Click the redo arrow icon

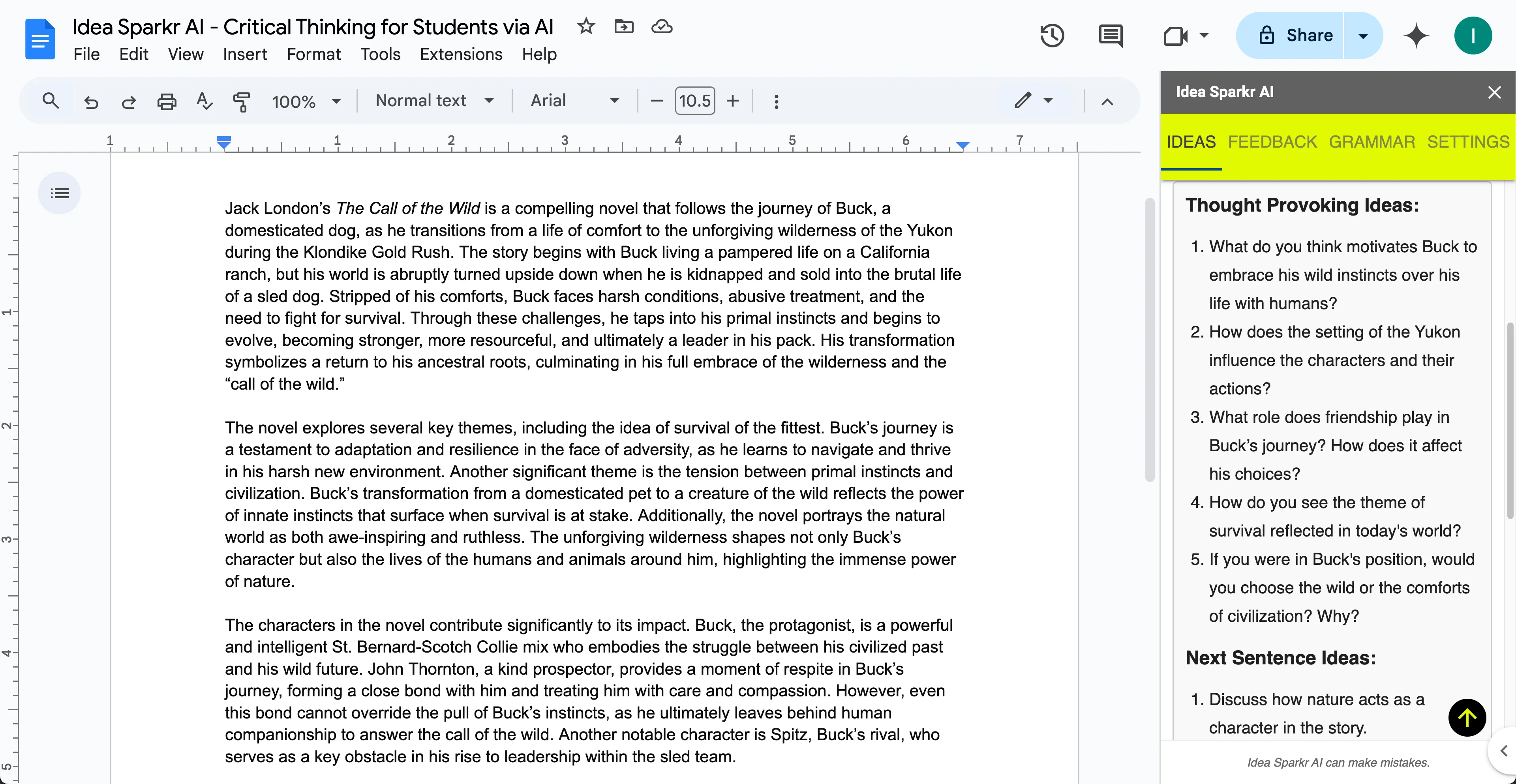pos(128,102)
